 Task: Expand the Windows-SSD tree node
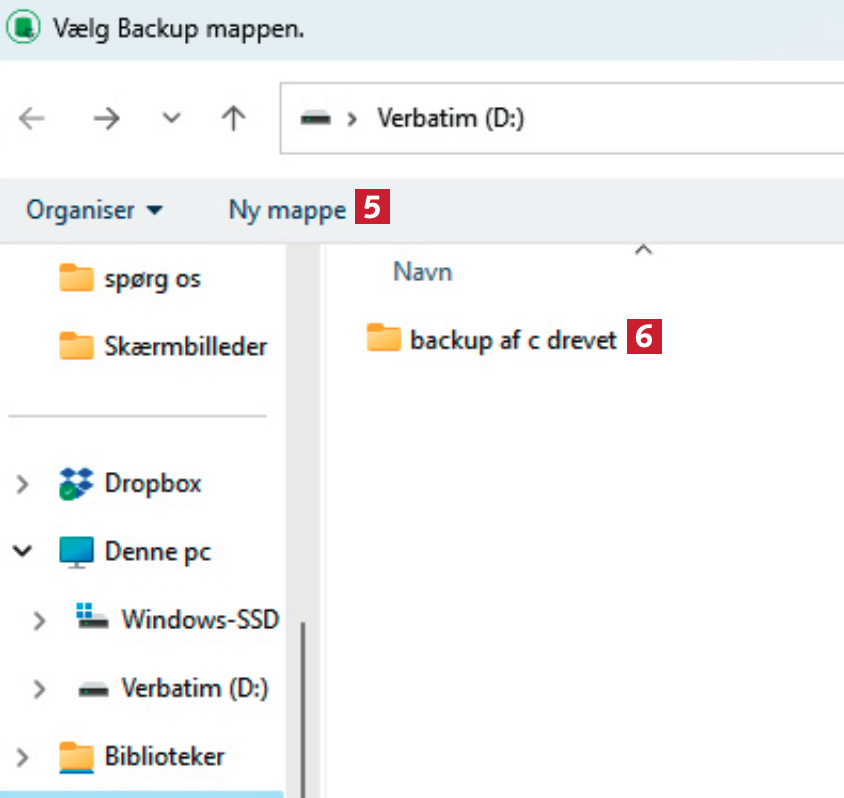[39, 621]
